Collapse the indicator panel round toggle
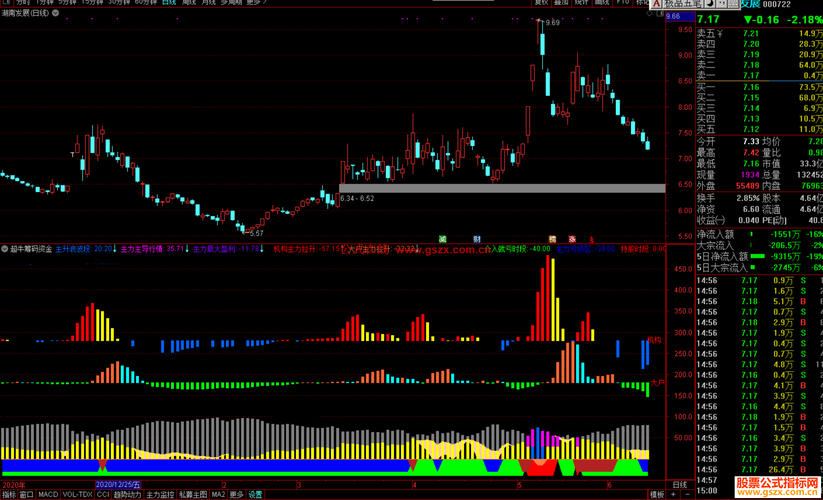 coord(5,249)
